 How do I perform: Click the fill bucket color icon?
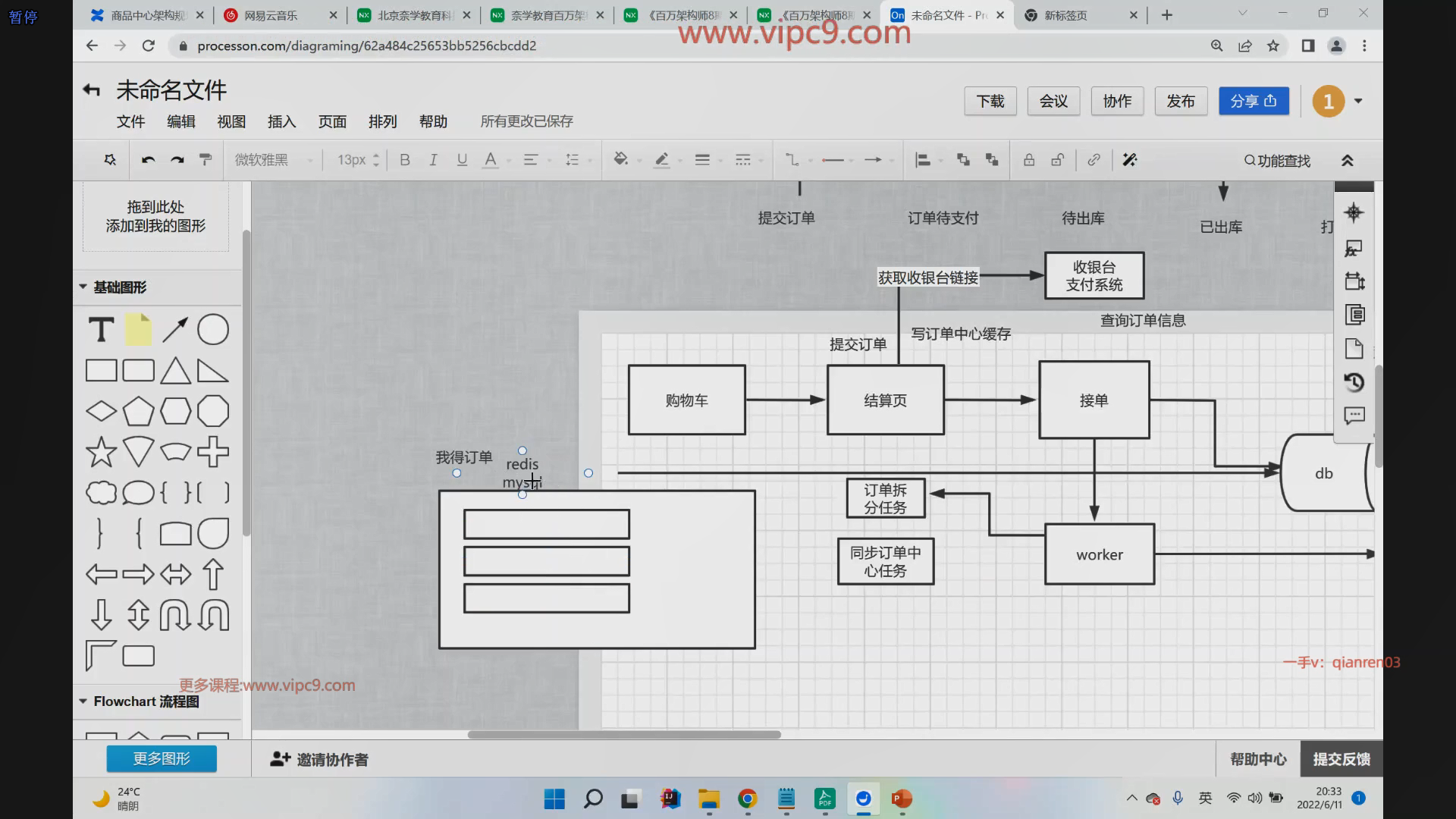pyautogui.click(x=620, y=160)
